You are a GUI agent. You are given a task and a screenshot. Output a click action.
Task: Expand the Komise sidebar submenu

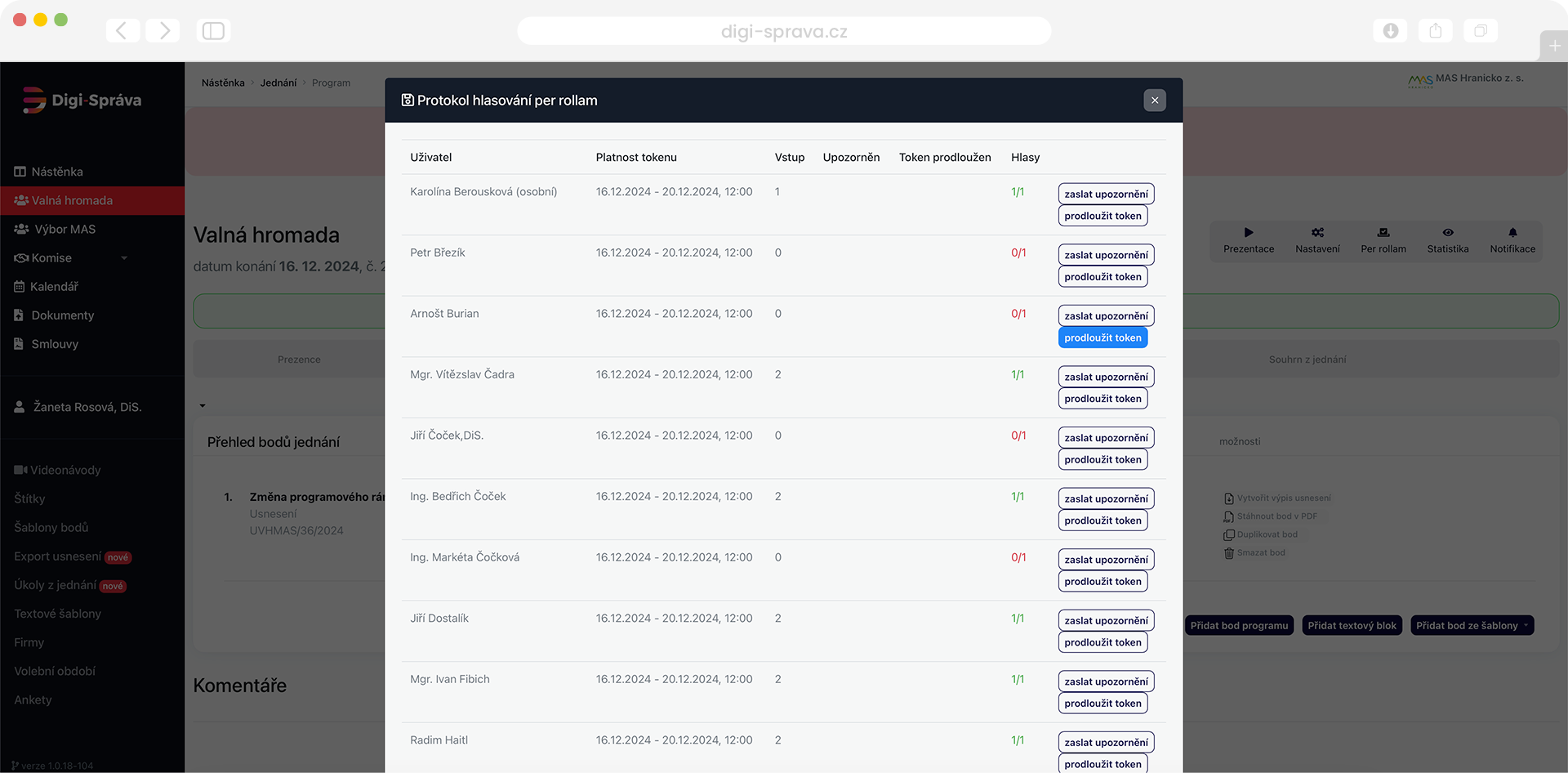[x=124, y=258]
